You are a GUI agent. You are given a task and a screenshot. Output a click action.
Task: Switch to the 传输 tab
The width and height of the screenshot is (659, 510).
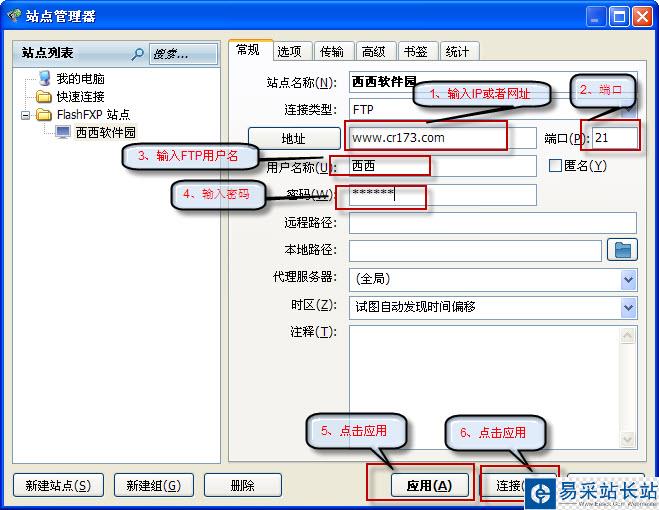click(x=332, y=51)
